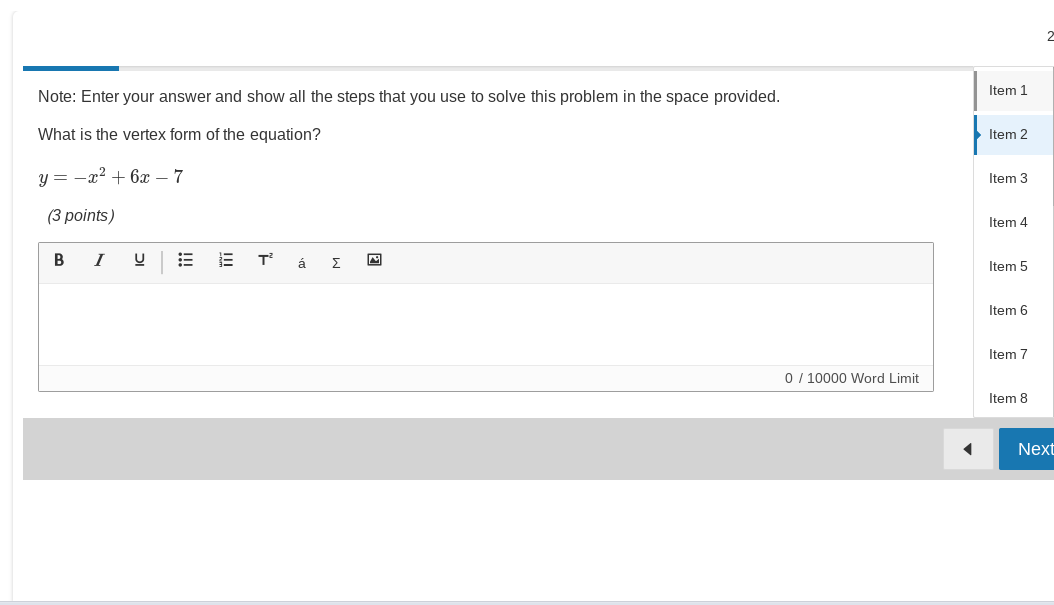The image size is (1054, 605).
Task: Toggle underline formatting
Action: tap(138, 261)
